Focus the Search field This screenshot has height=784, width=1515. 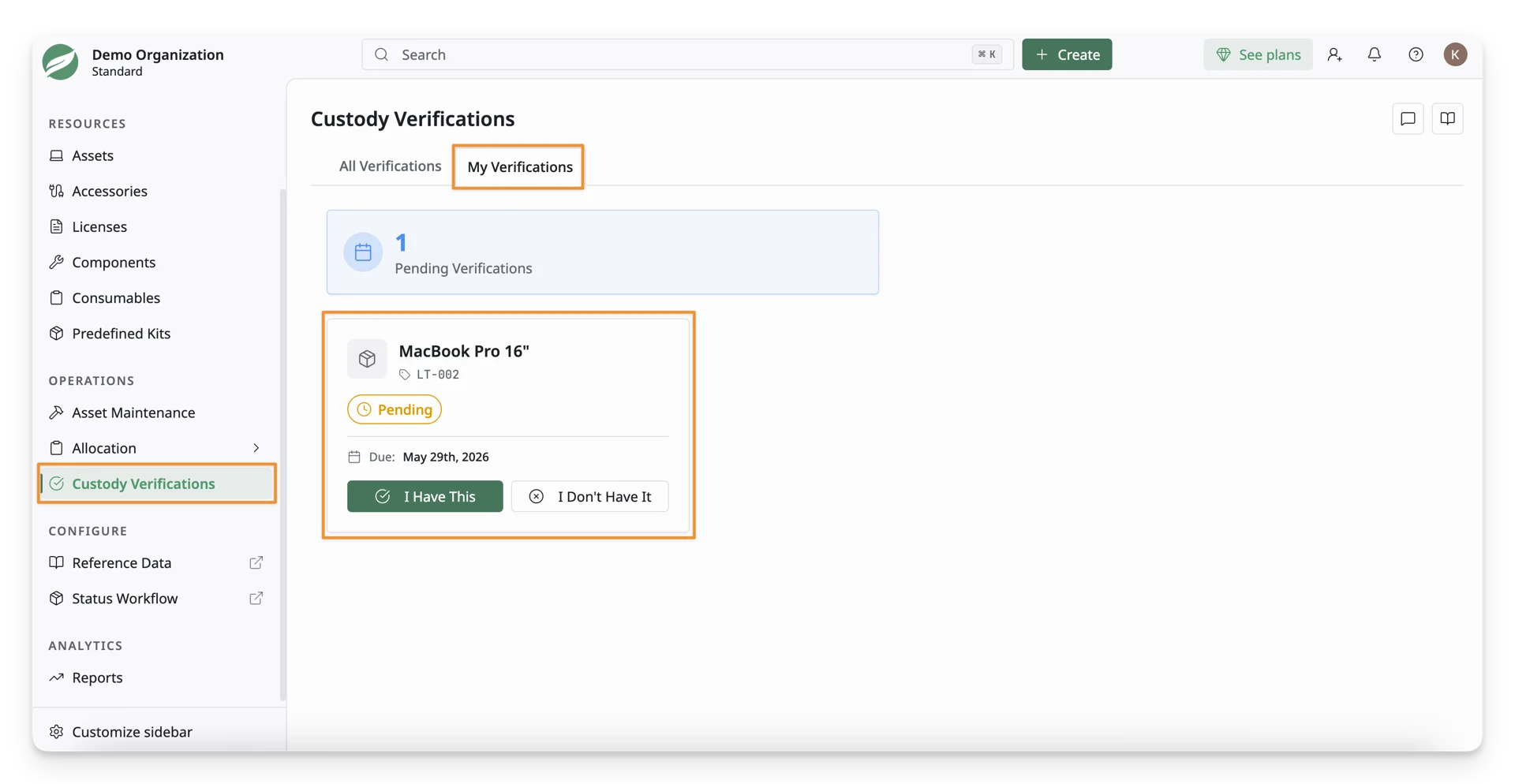(687, 54)
